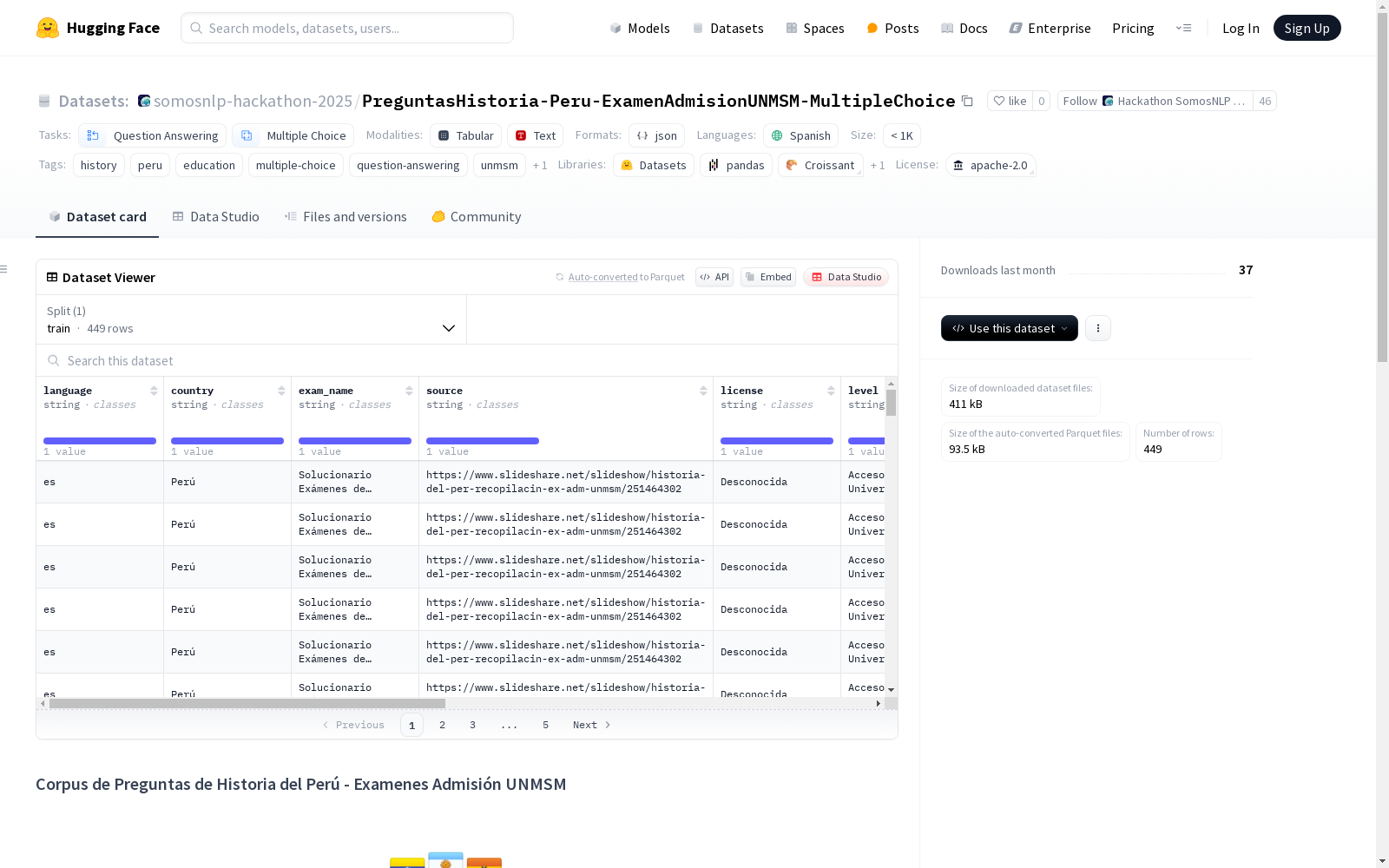1389x868 pixels.
Task: Open the somosnlp-hackathon-2025 organization link
Action: click(253, 101)
